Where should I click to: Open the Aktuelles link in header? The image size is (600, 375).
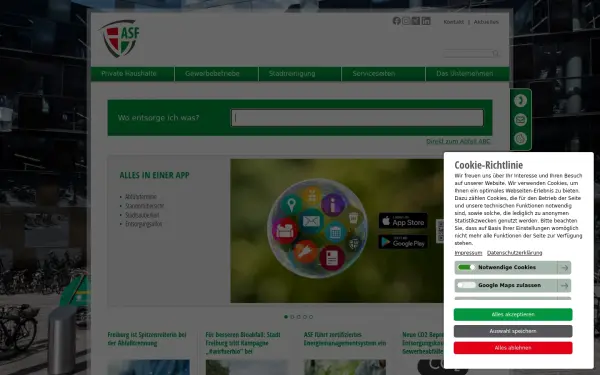[x=486, y=22]
